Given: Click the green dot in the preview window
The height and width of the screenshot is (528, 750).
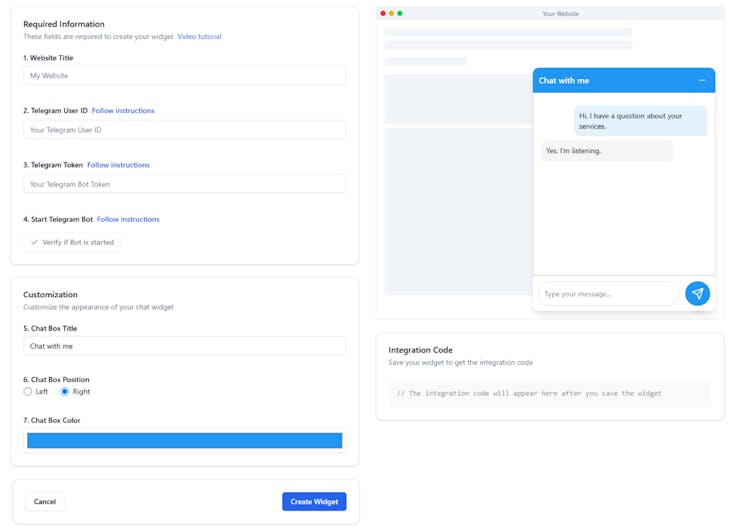Looking at the screenshot, I should pos(400,13).
